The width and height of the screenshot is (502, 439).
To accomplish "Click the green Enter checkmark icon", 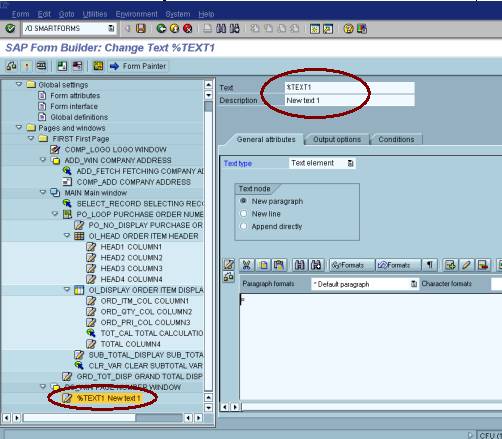I will click(x=10, y=29).
